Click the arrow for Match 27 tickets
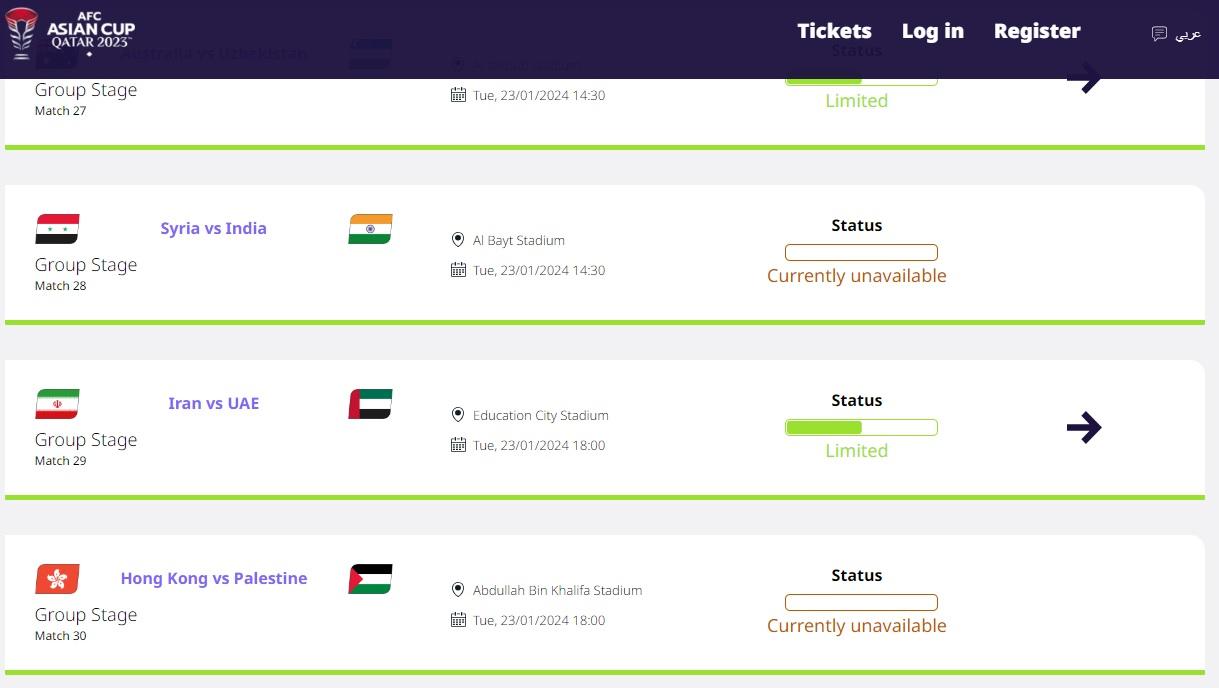Screen dimensions: 1219x688 click(1083, 79)
